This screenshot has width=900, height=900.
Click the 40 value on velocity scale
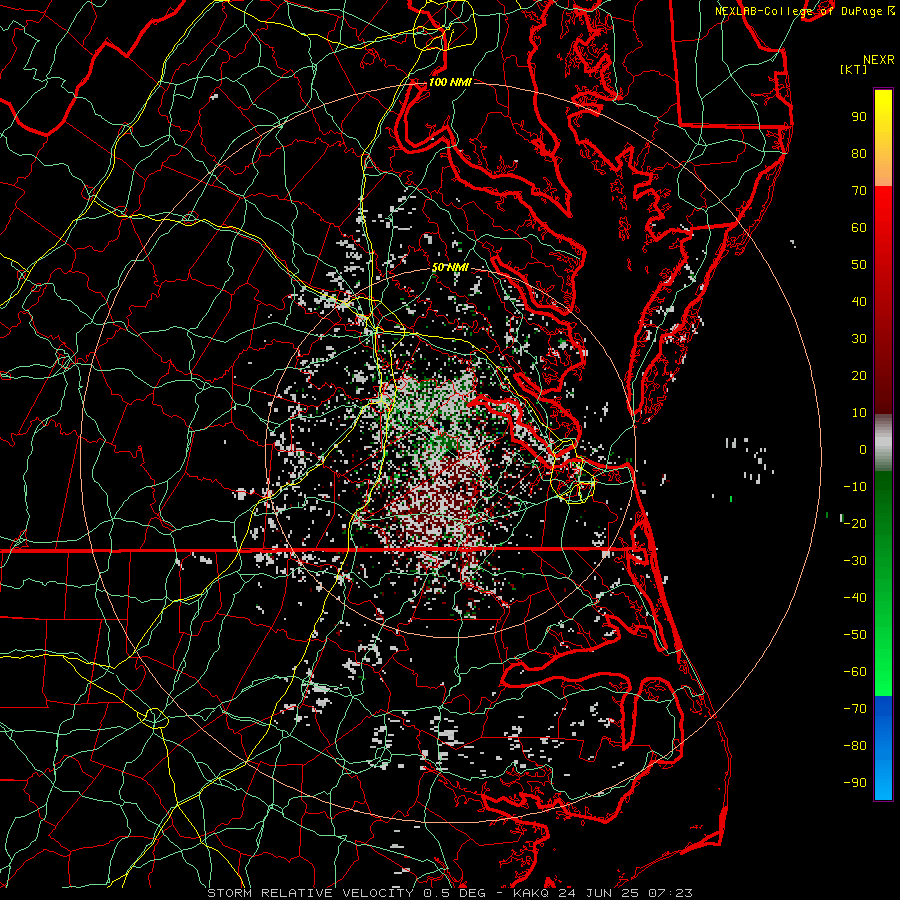(859, 302)
